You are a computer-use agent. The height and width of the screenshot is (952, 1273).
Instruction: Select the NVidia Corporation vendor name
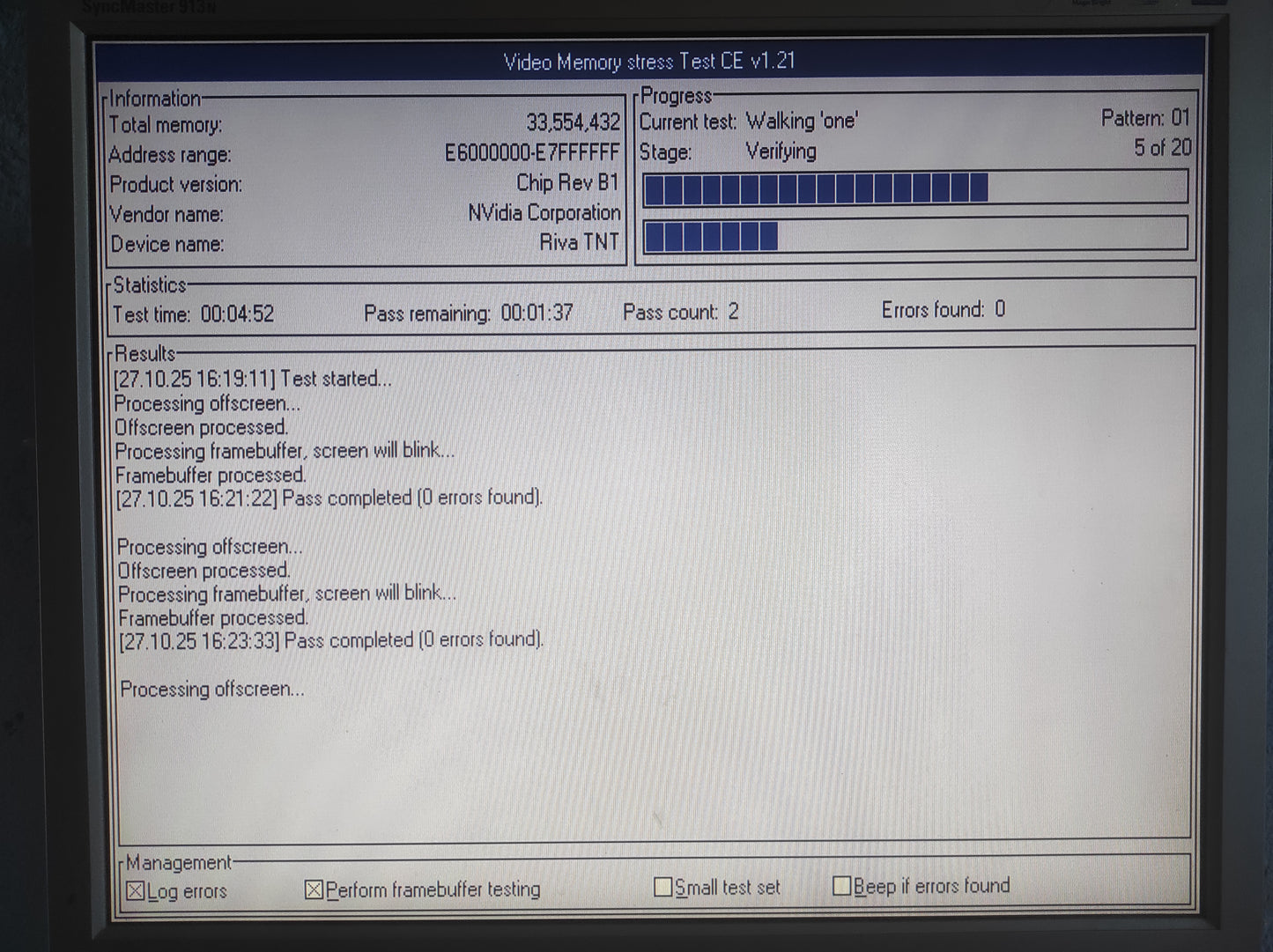coord(544,213)
